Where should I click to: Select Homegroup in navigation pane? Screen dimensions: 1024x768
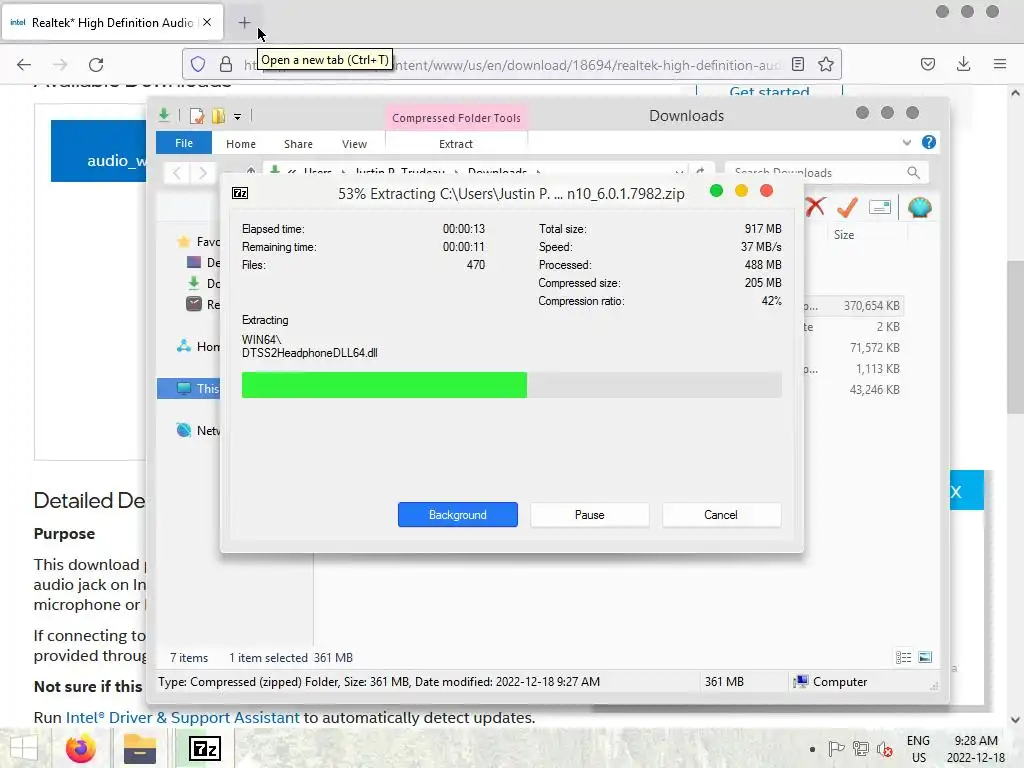tap(199, 346)
